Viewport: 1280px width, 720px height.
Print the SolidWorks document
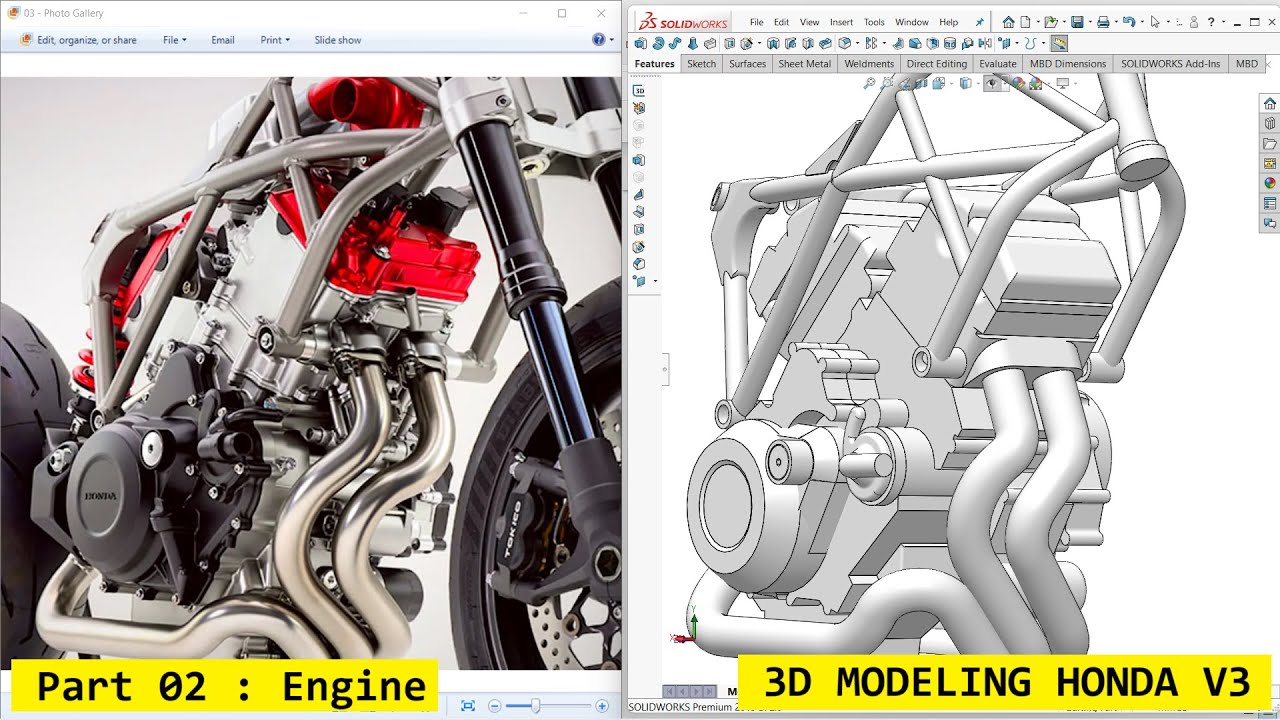(x=1103, y=22)
